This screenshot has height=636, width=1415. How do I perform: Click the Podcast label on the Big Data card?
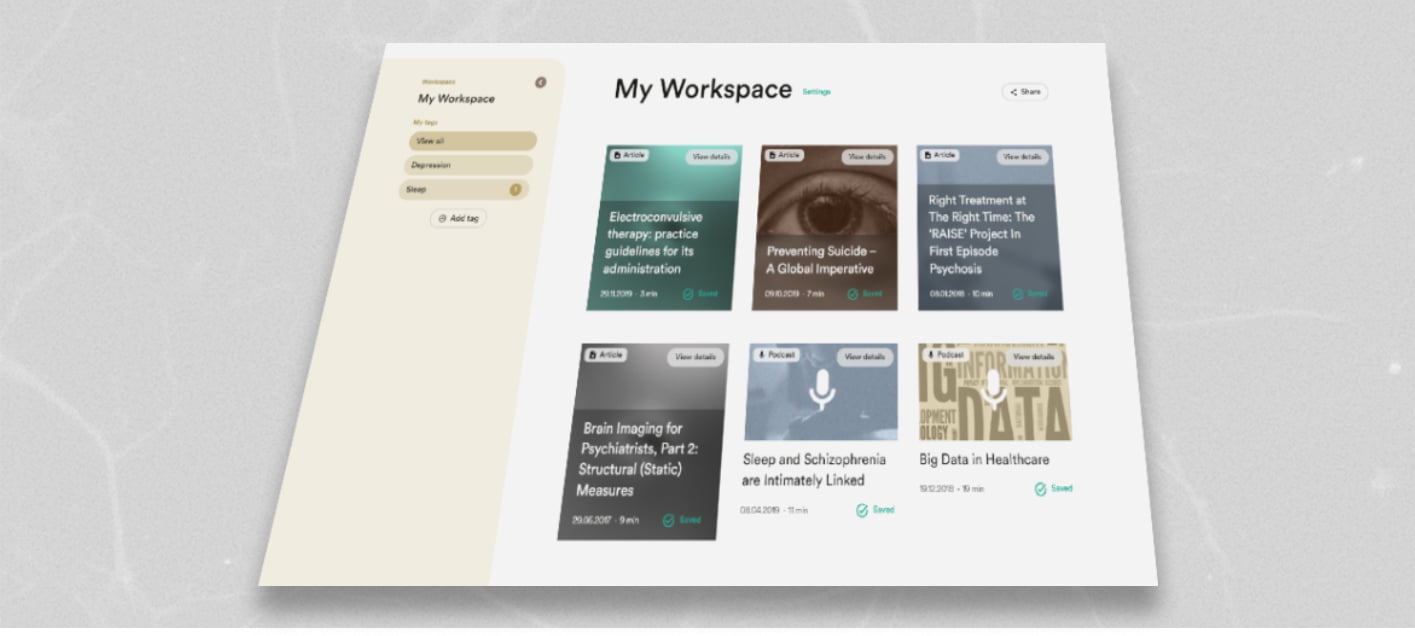point(946,355)
